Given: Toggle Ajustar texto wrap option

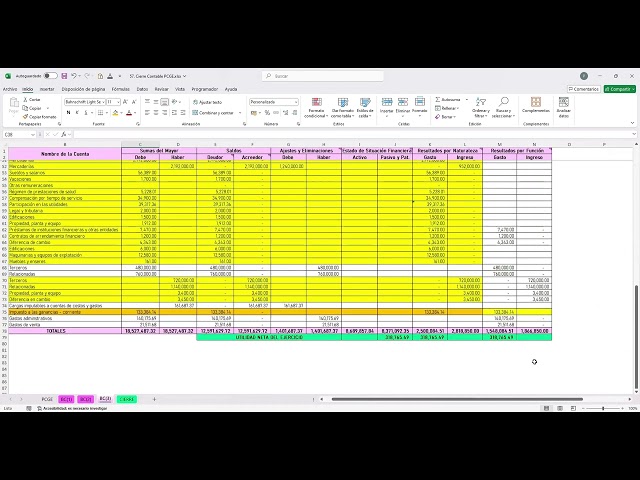Looking at the screenshot, I should 207,102.
